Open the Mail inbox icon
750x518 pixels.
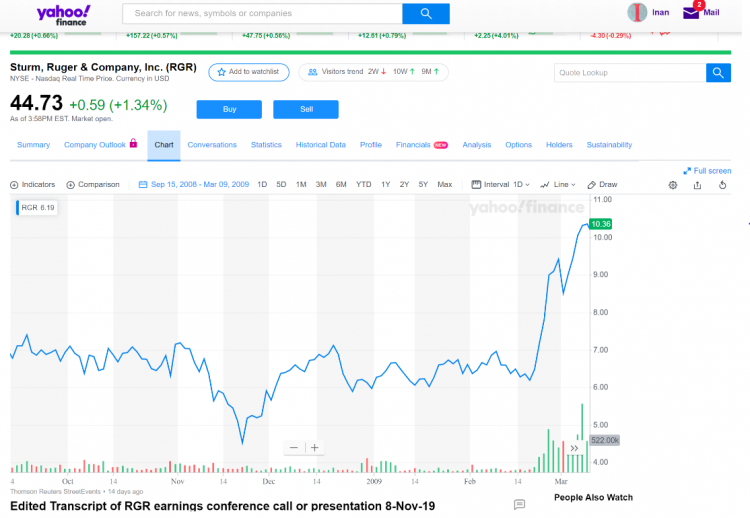pyautogui.click(x=692, y=13)
